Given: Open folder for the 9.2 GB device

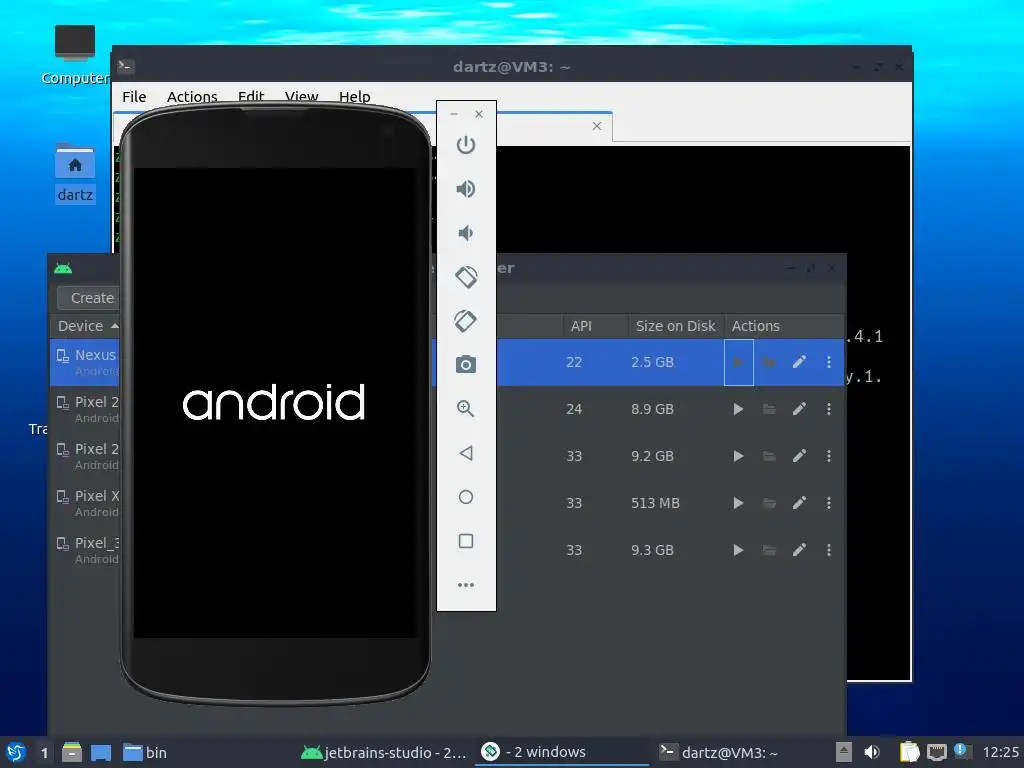Looking at the screenshot, I should [x=769, y=456].
